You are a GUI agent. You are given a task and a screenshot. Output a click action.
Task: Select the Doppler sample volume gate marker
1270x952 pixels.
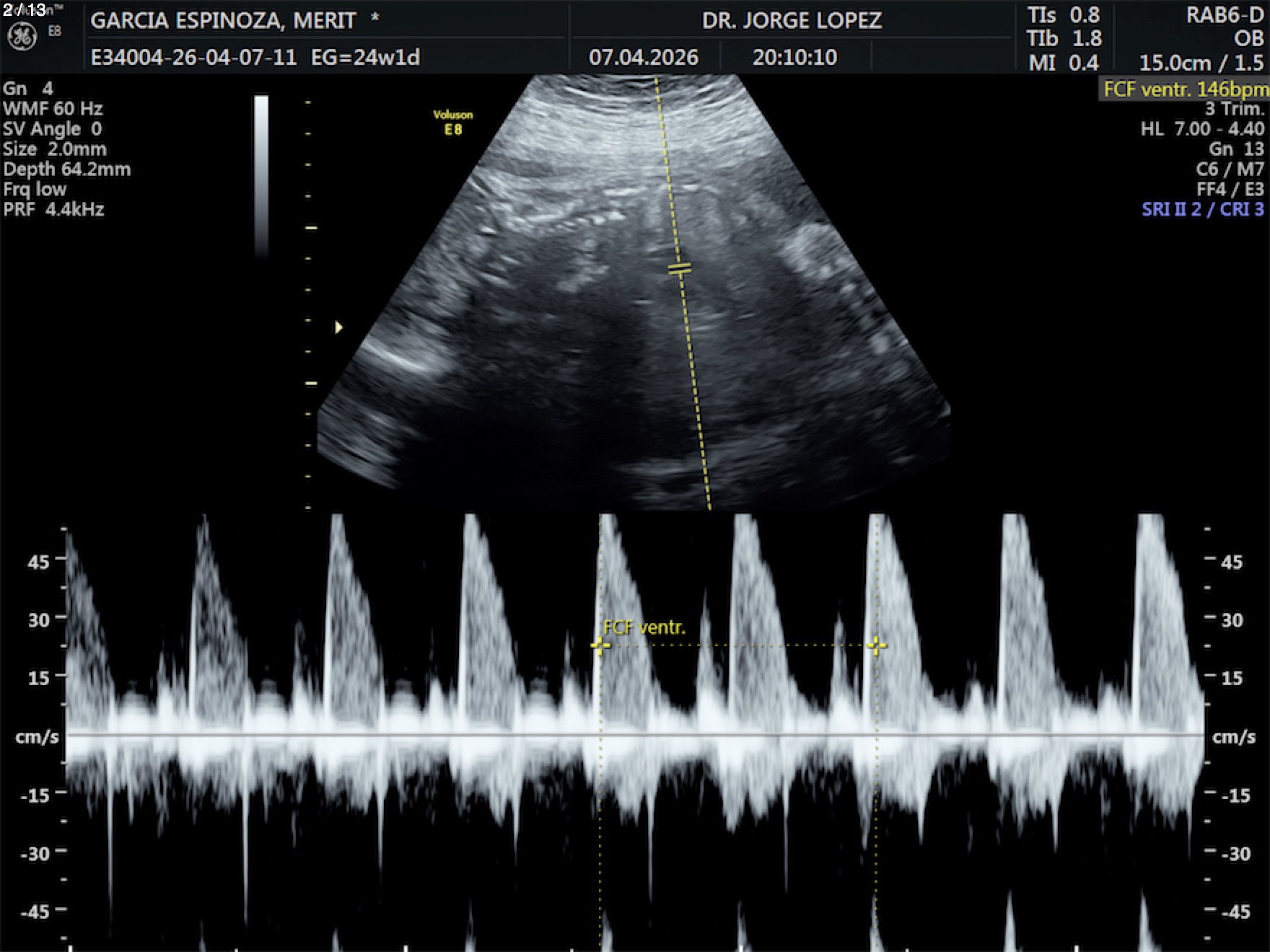[x=679, y=269]
